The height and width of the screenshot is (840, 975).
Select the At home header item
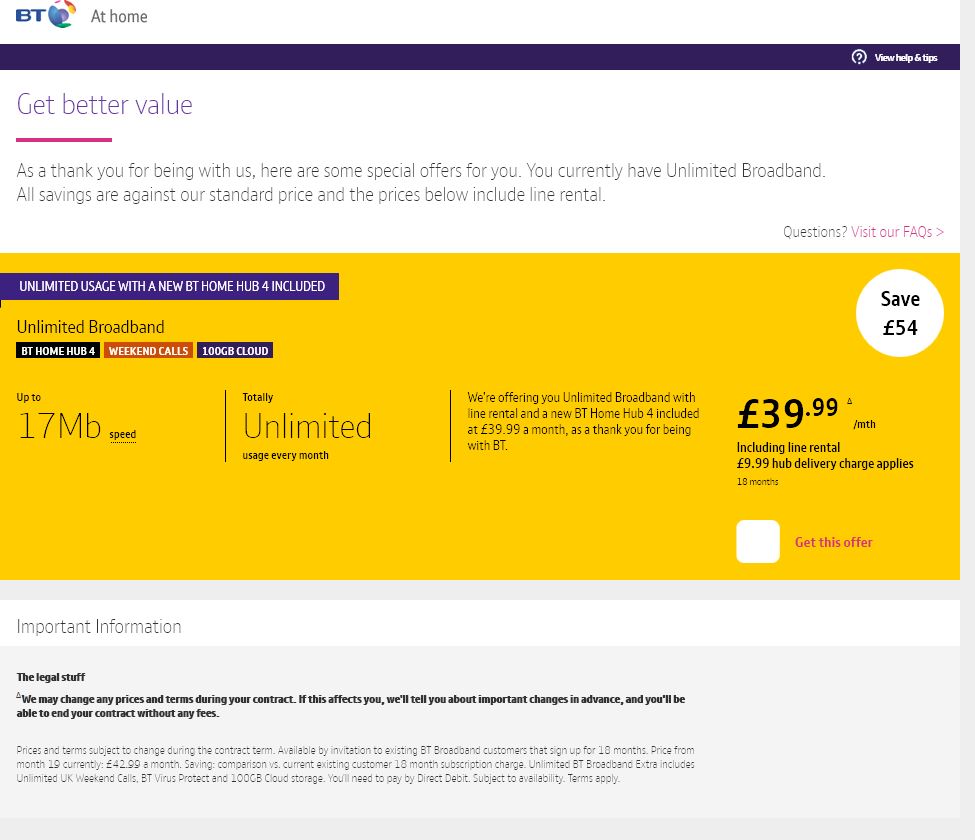coord(119,16)
